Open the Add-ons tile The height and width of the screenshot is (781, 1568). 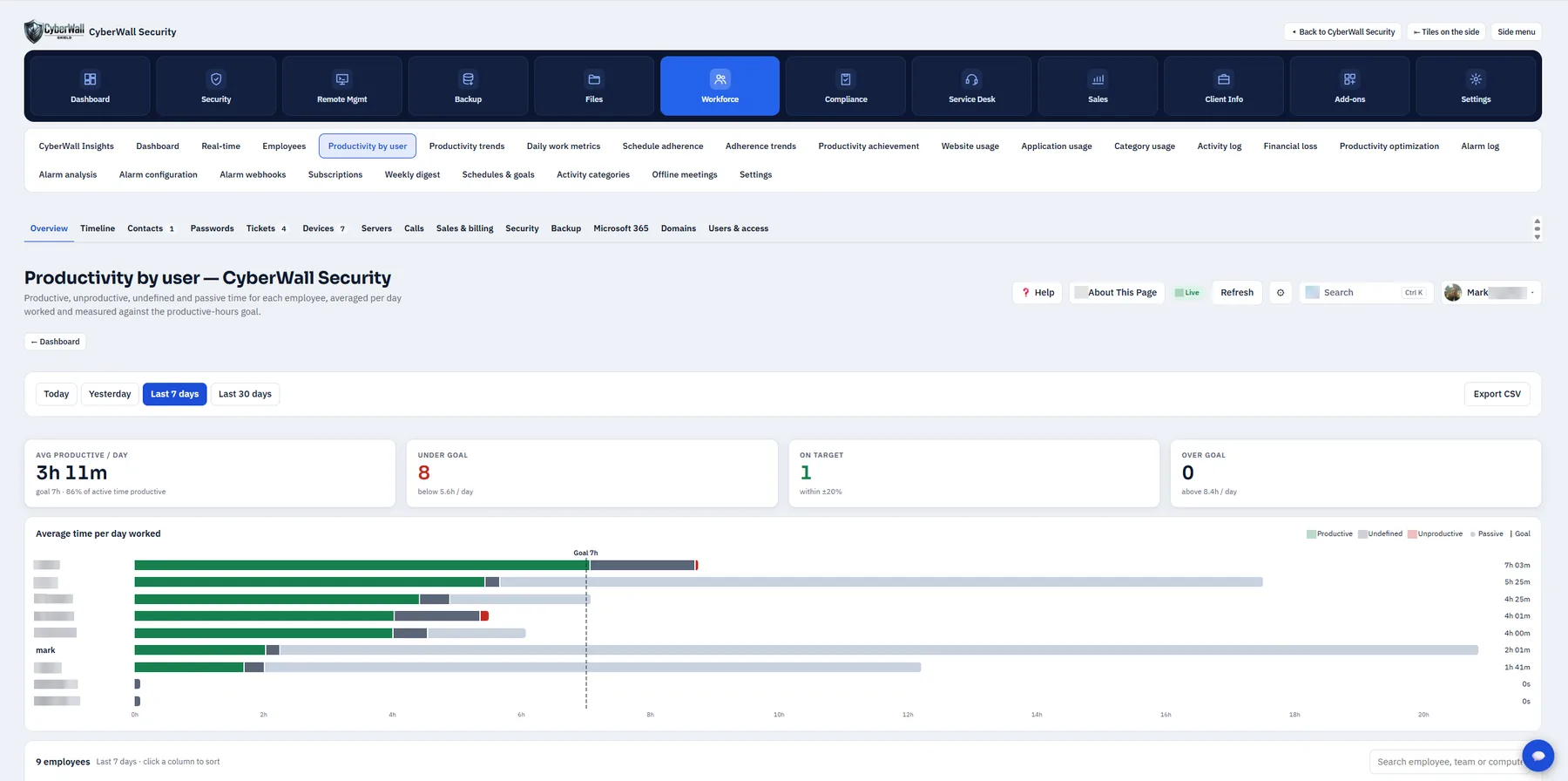pos(1349,85)
